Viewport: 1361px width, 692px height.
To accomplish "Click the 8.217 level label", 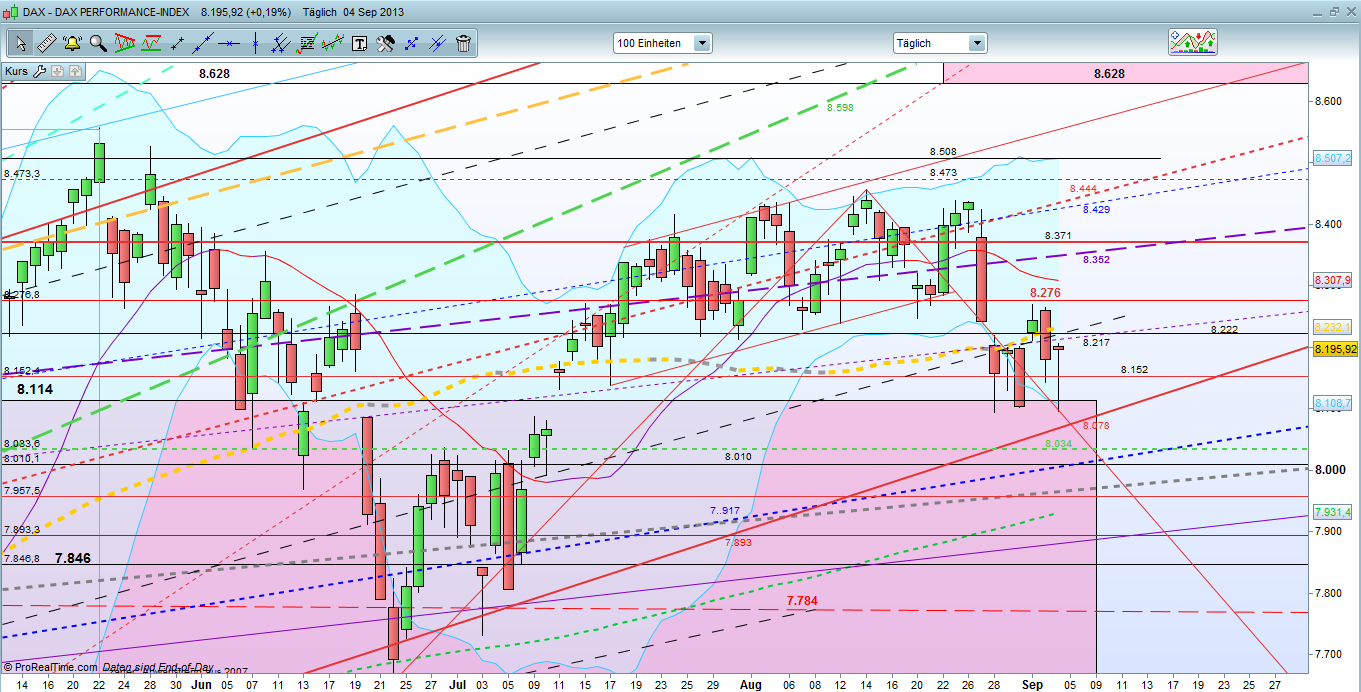I will pos(1097,342).
